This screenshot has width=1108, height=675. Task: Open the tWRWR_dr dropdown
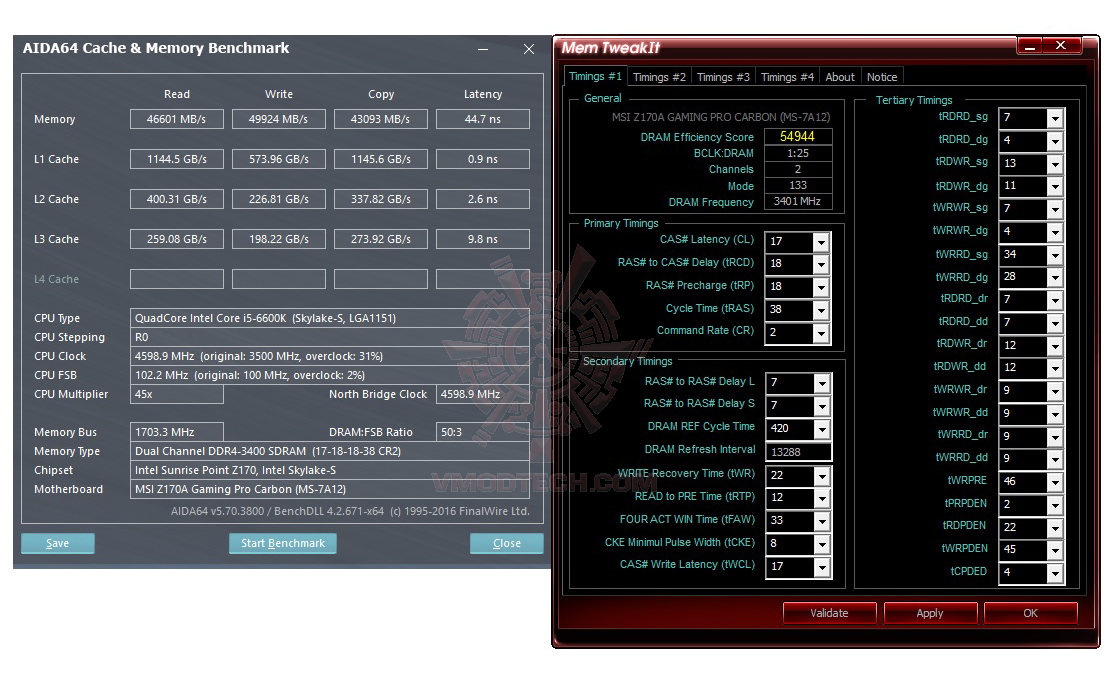click(1055, 391)
